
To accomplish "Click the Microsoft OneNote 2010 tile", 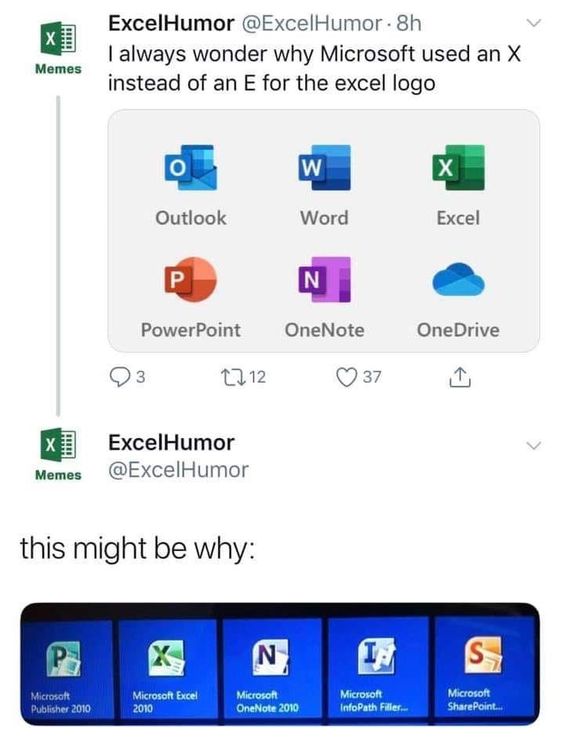I will tap(272, 669).
